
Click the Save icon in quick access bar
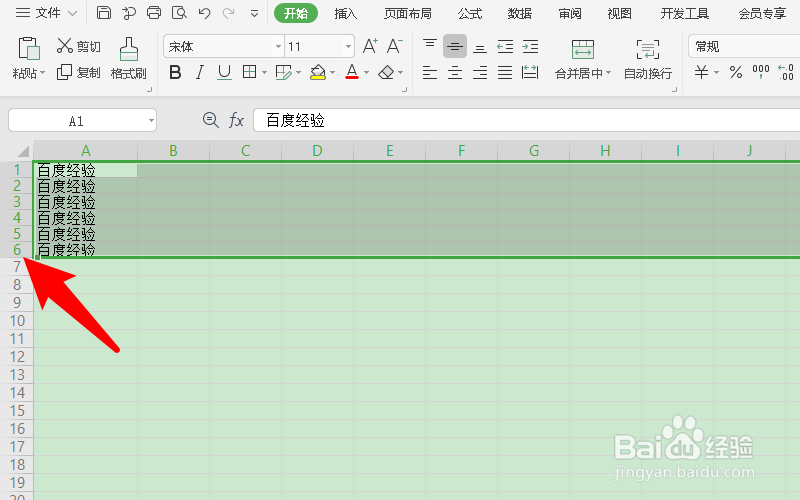[x=104, y=13]
